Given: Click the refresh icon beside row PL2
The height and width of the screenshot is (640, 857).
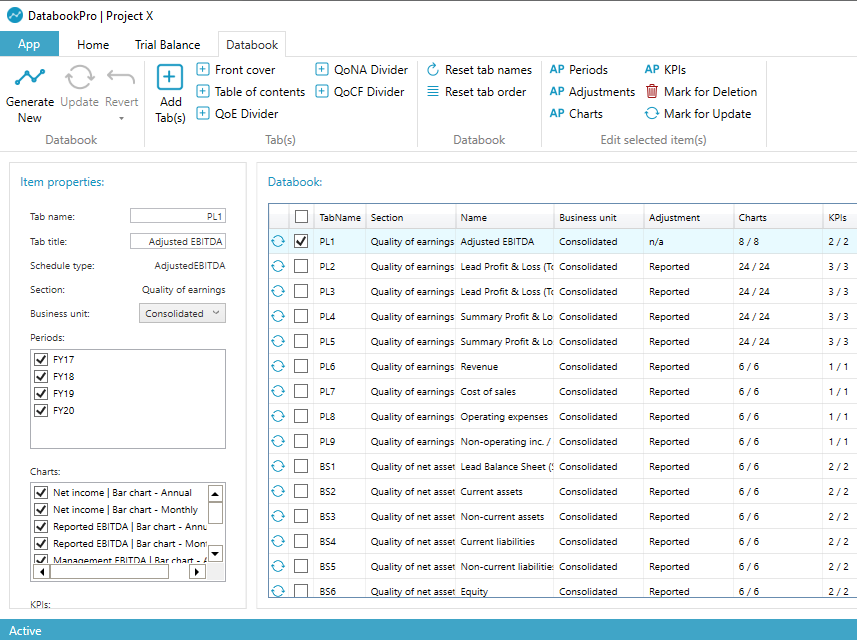Looking at the screenshot, I should [x=277, y=266].
